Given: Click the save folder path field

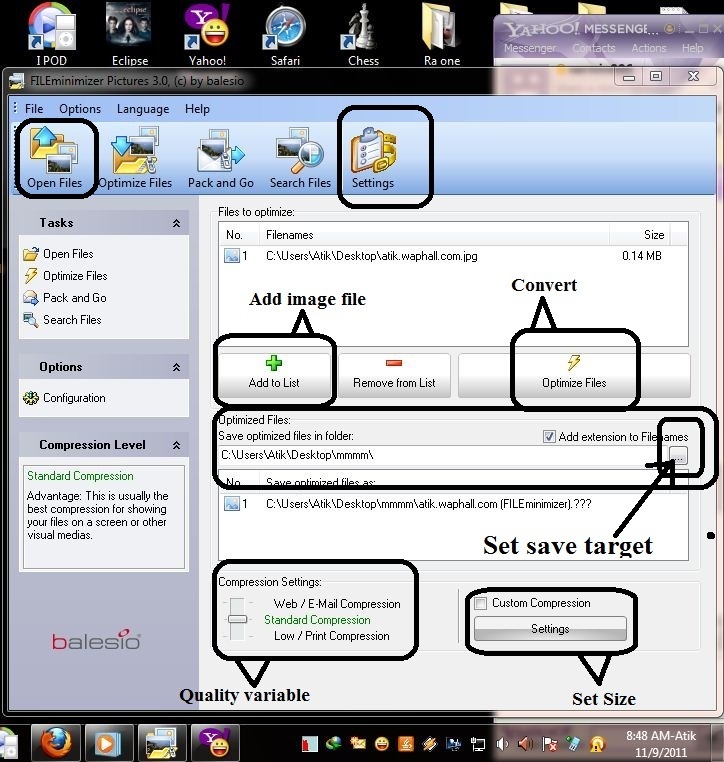Looking at the screenshot, I should click(x=440, y=455).
